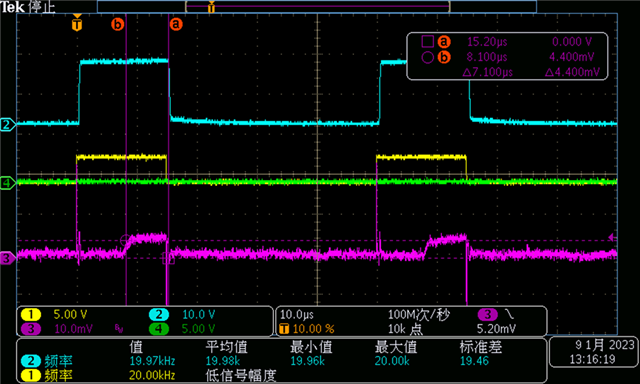Viewport: 640px width, 384px height.
Task: Click channel 3 ground reference marker
Action: point(7,258)
